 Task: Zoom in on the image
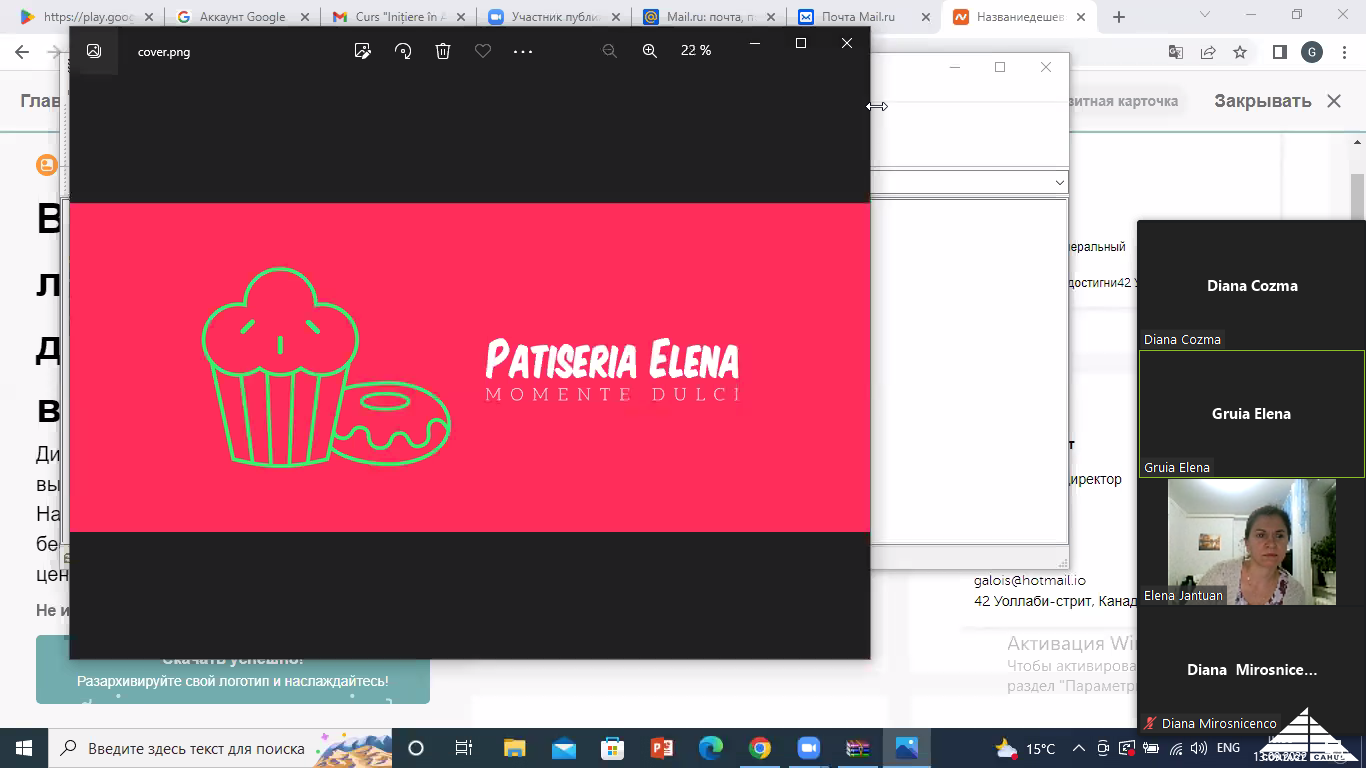650,51
